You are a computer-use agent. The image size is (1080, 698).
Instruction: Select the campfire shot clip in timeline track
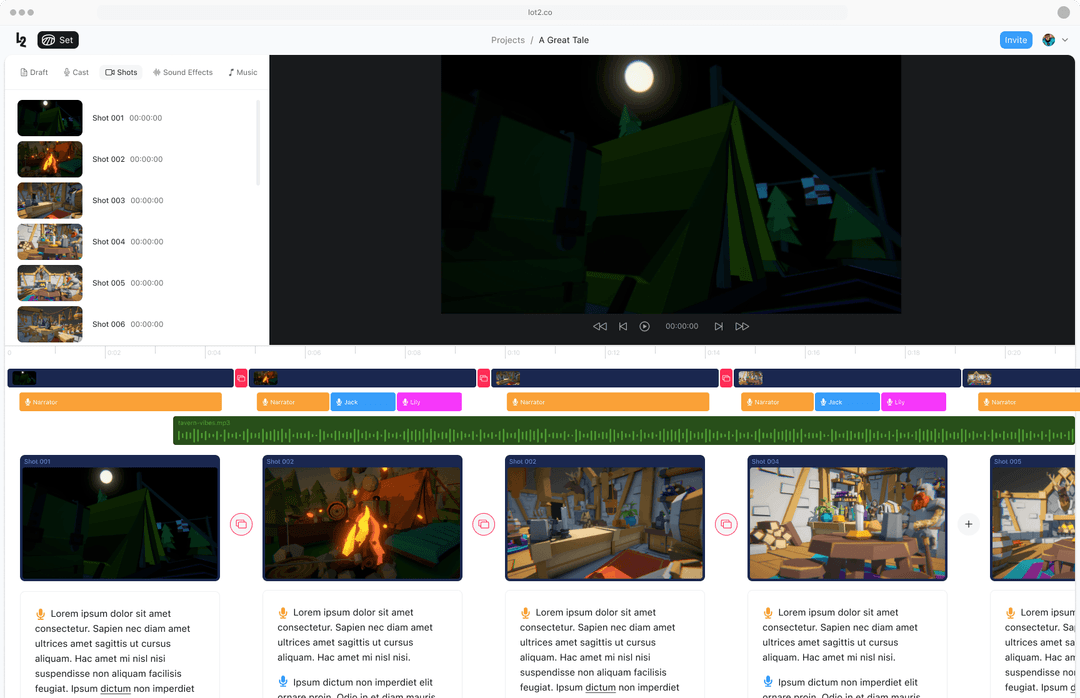tap(362, 378)
